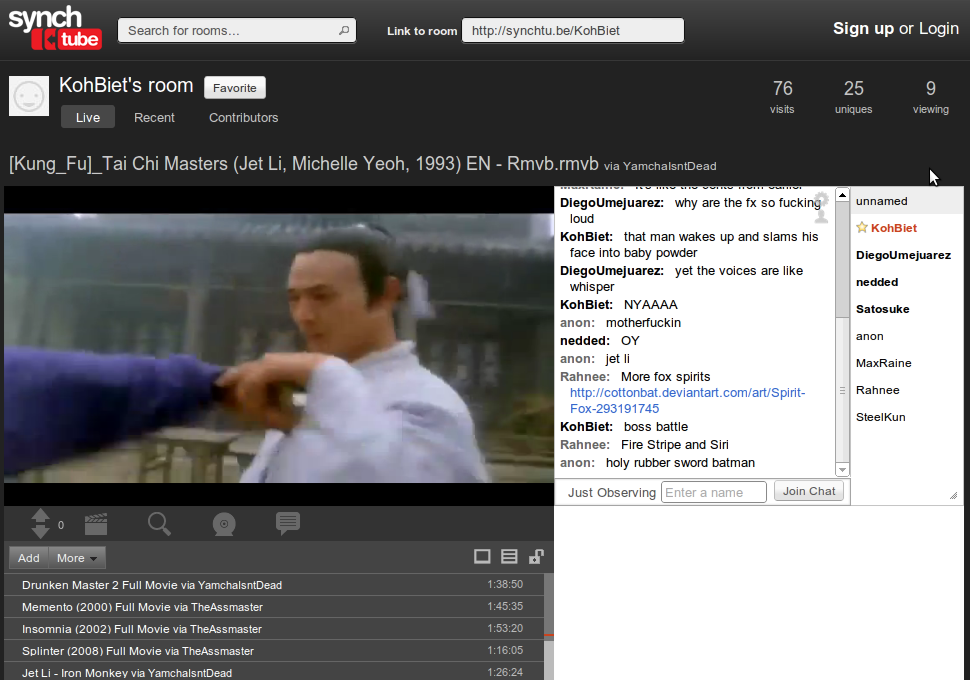Click the Login link
Image resolution: width=970 pixels, height=680 pixels.
938,28
